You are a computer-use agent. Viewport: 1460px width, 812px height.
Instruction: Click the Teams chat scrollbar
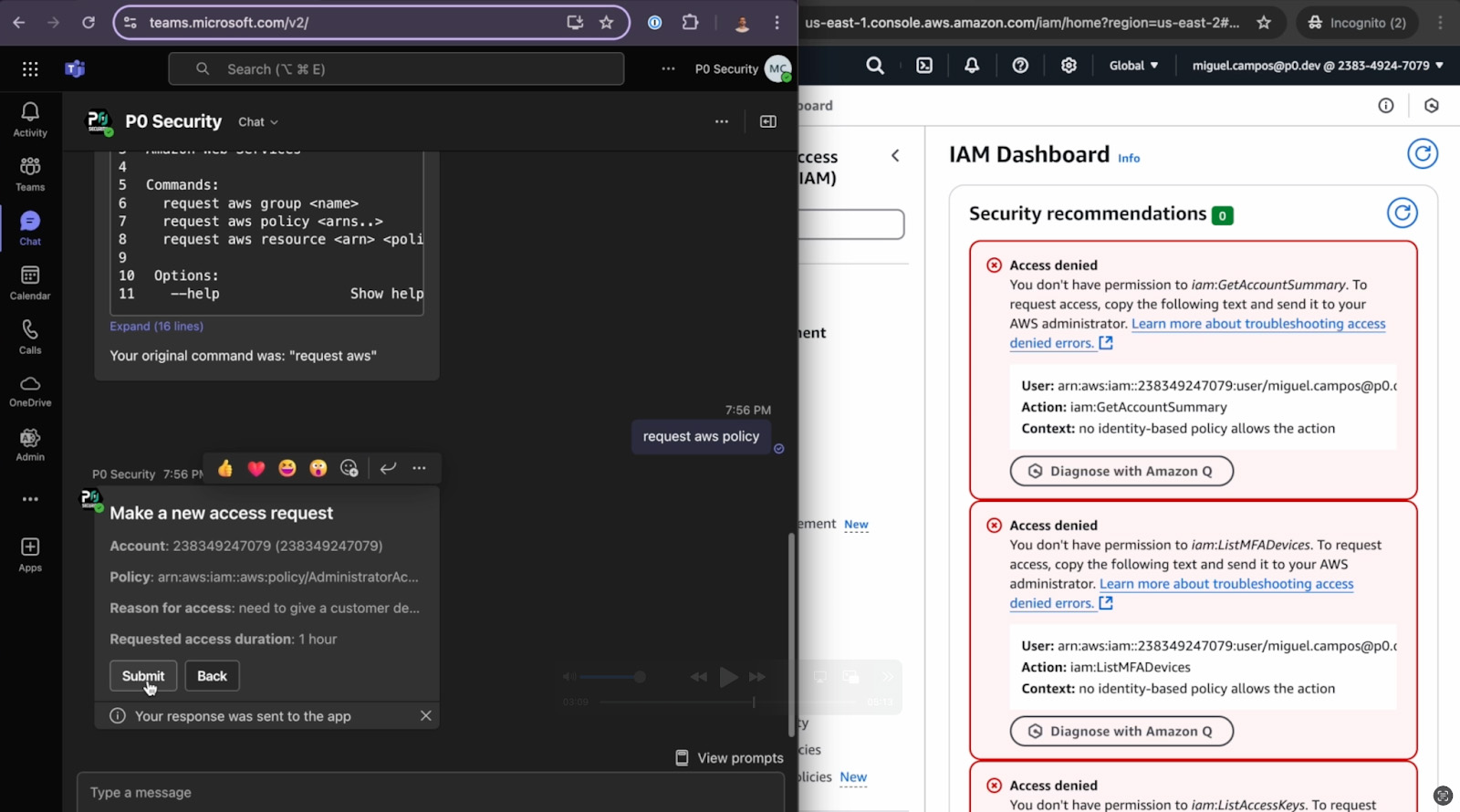pos(791,634)
